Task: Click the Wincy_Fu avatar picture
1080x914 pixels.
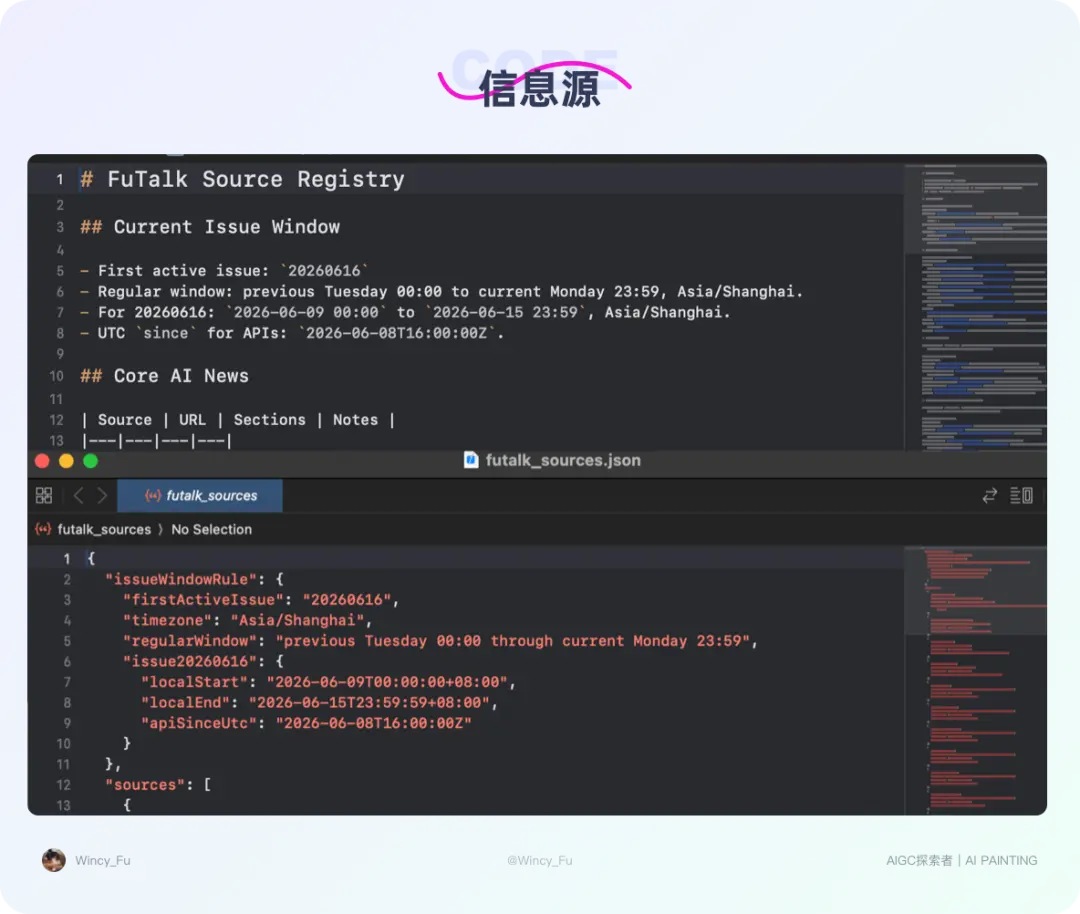Action: [54, 860]
